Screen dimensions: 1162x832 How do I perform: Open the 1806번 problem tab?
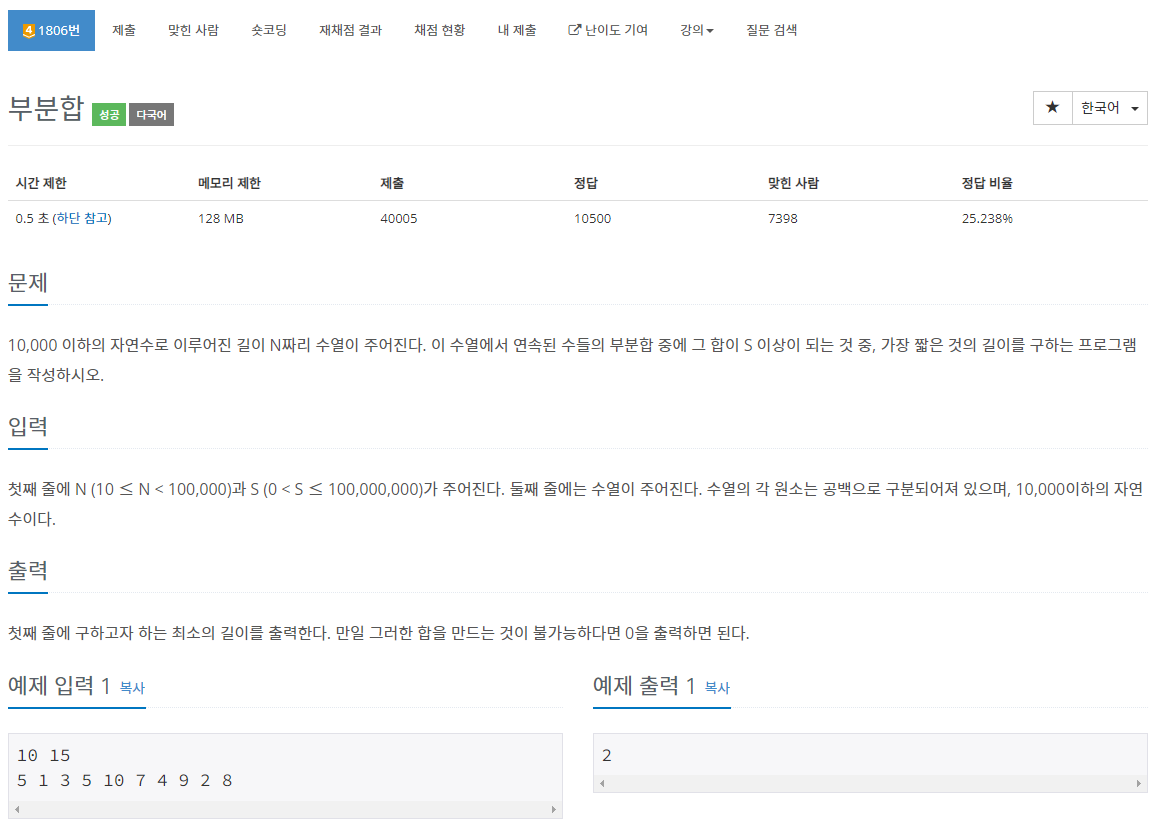51,30
